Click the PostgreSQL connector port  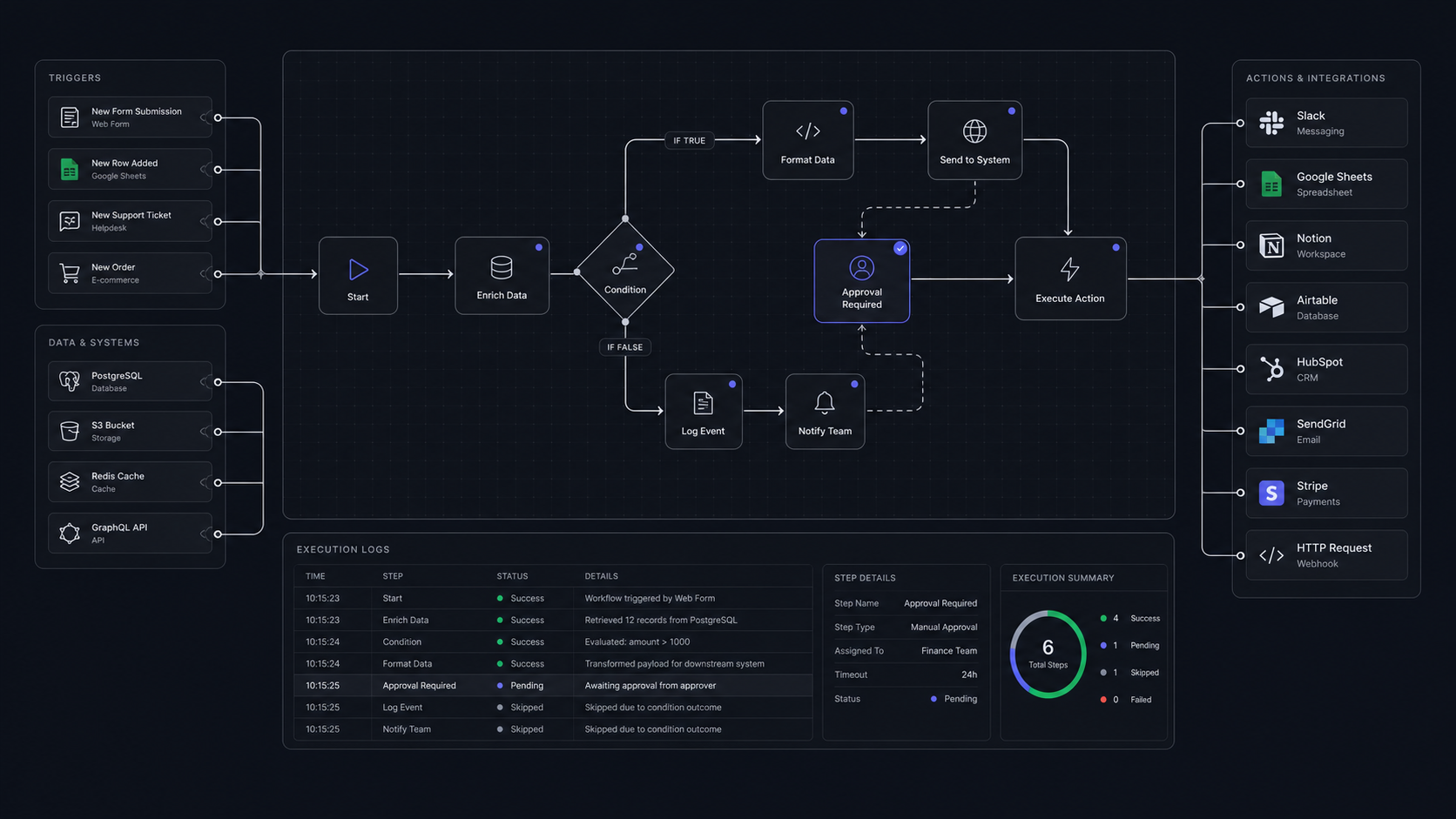pos(218,382)
